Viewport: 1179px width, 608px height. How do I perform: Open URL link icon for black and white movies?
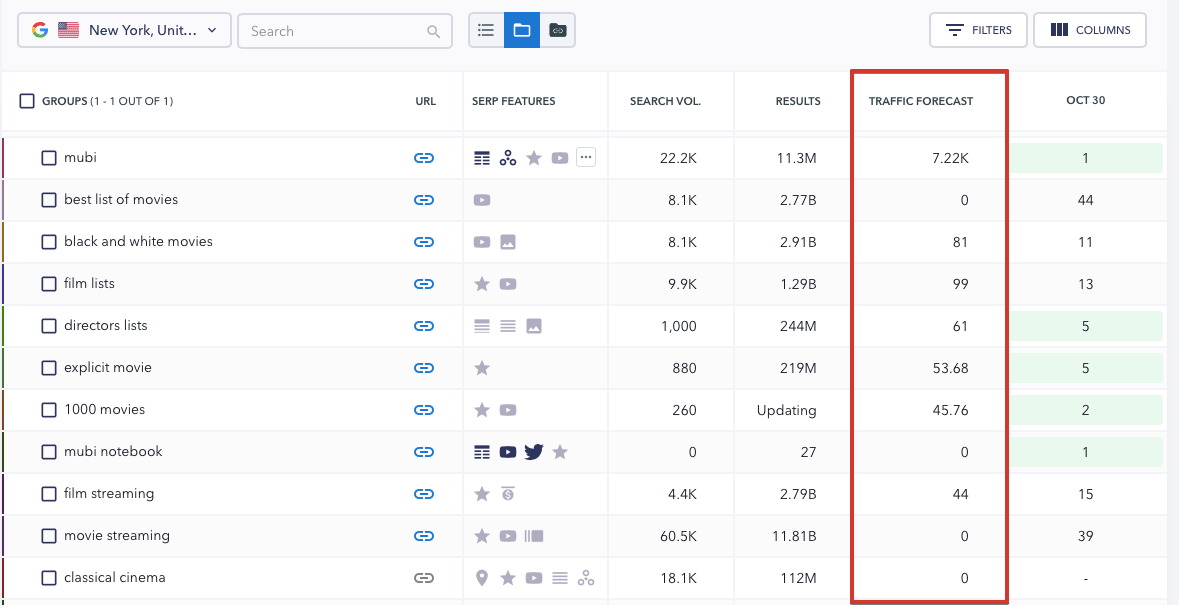(424, 242)
